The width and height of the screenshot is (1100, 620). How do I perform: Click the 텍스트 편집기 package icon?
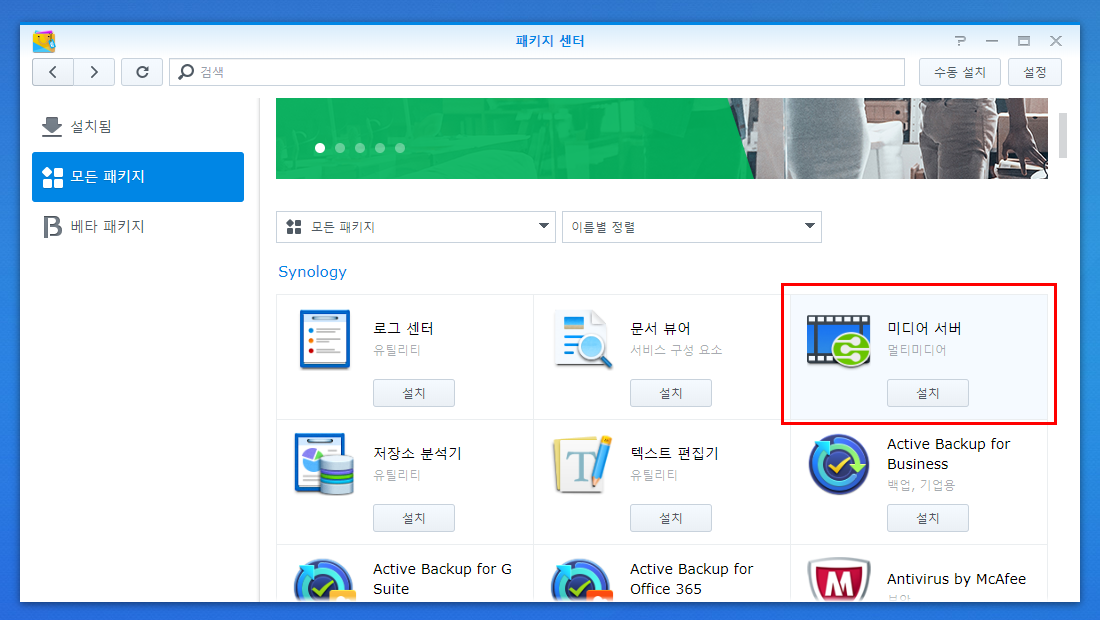pos(582,464)
